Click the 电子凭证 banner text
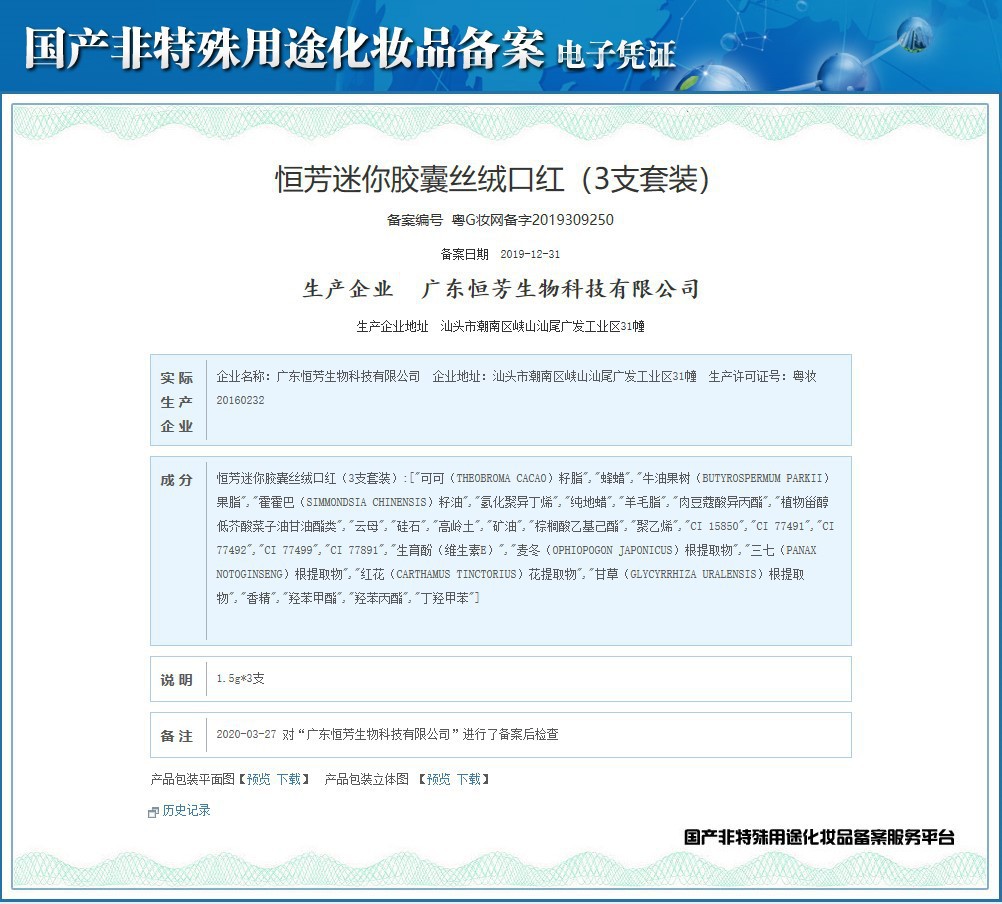This screenshot has width=1002, height=904. 616,54
